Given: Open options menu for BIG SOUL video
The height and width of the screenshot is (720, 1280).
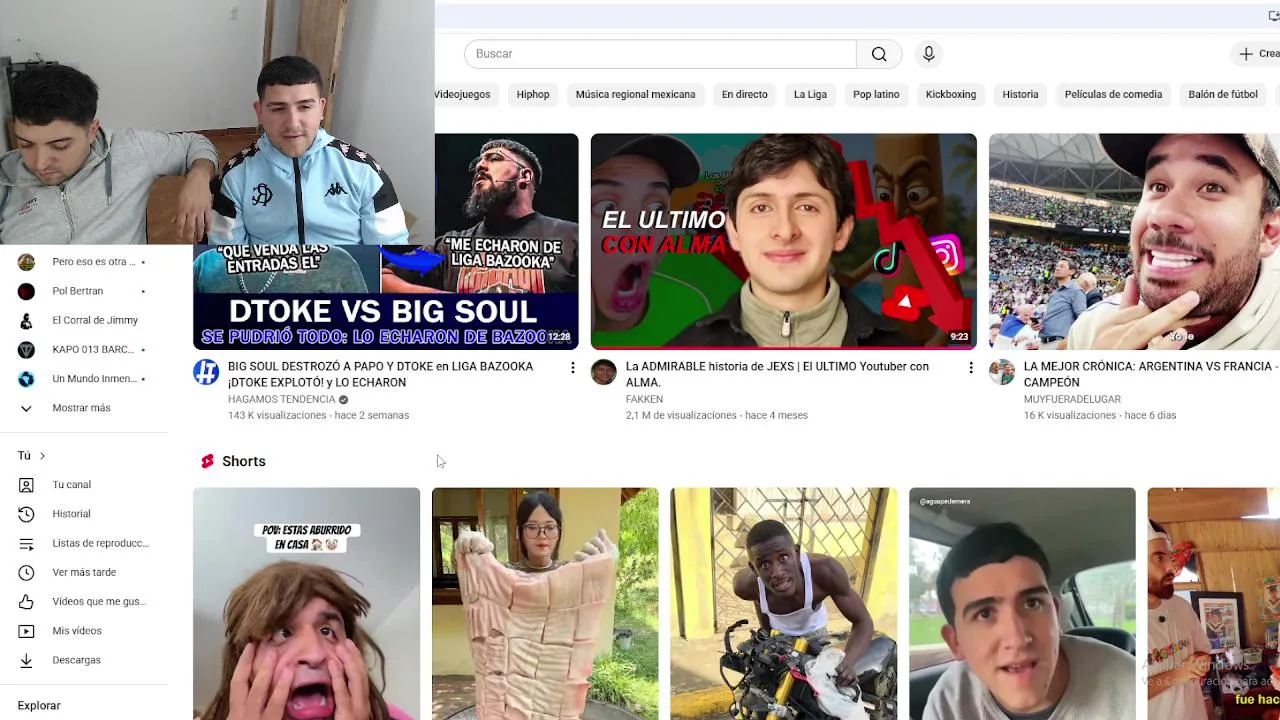Looking at the screenshot, I should click(x=572, y=368).
